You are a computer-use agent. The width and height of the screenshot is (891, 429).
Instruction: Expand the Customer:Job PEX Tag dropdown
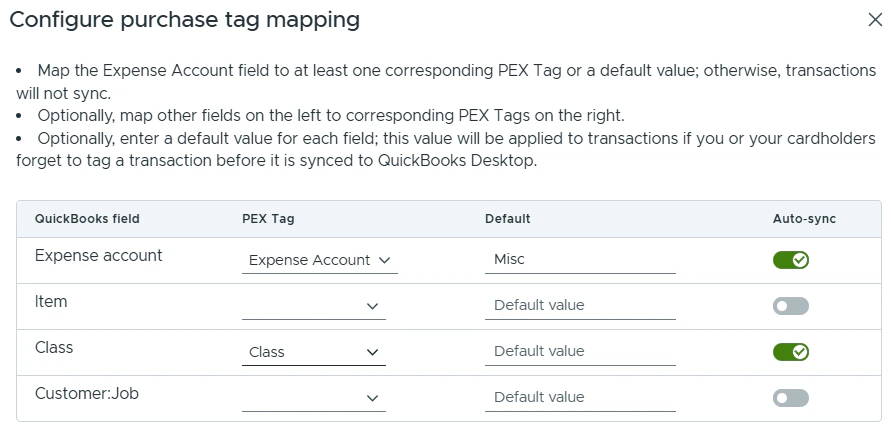314,398
